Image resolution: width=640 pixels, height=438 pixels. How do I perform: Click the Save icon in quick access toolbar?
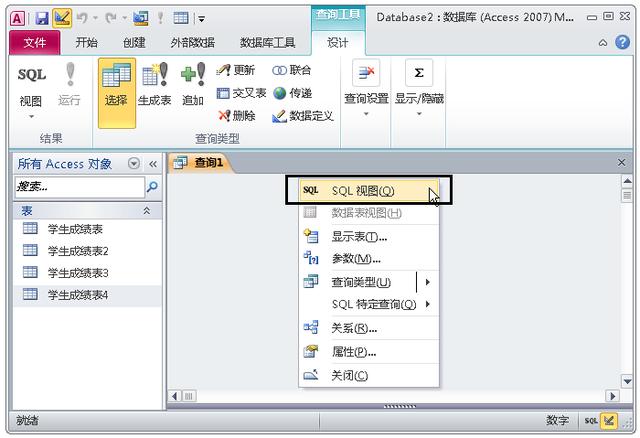click(x=42, y=18)
